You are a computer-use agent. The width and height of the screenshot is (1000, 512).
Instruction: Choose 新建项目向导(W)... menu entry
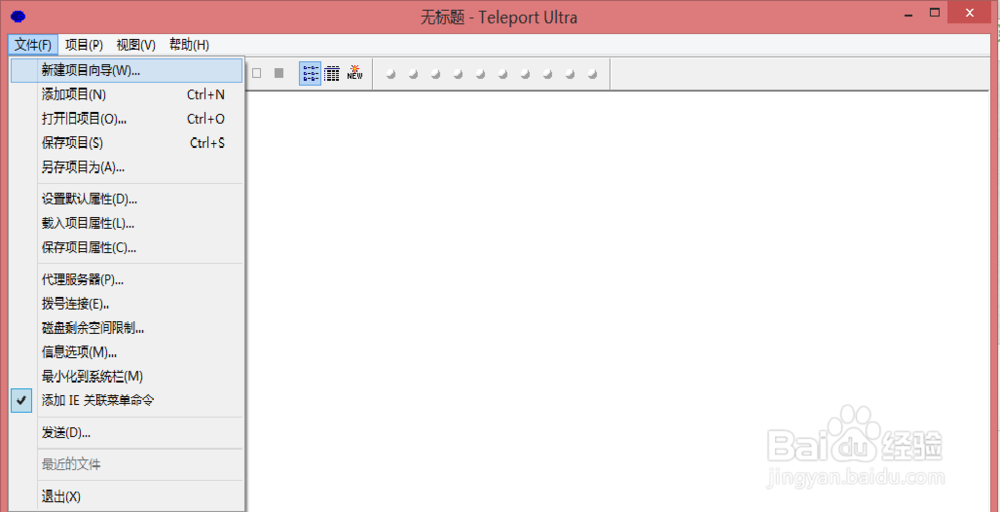(127, 71)
